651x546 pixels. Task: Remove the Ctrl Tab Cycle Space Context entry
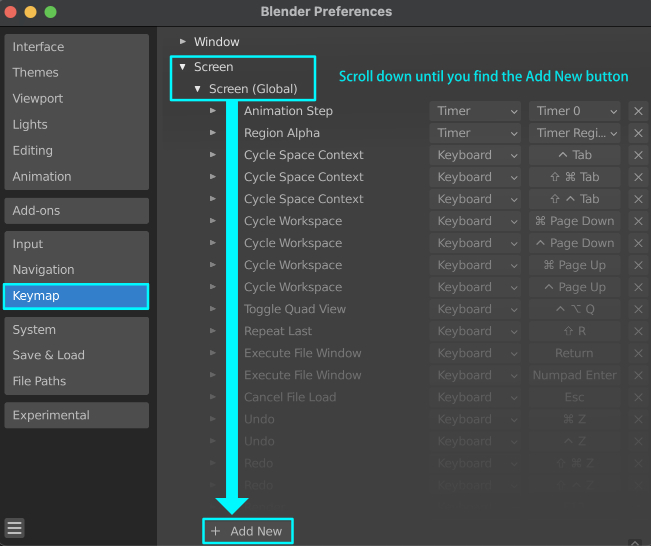[638, 155]
